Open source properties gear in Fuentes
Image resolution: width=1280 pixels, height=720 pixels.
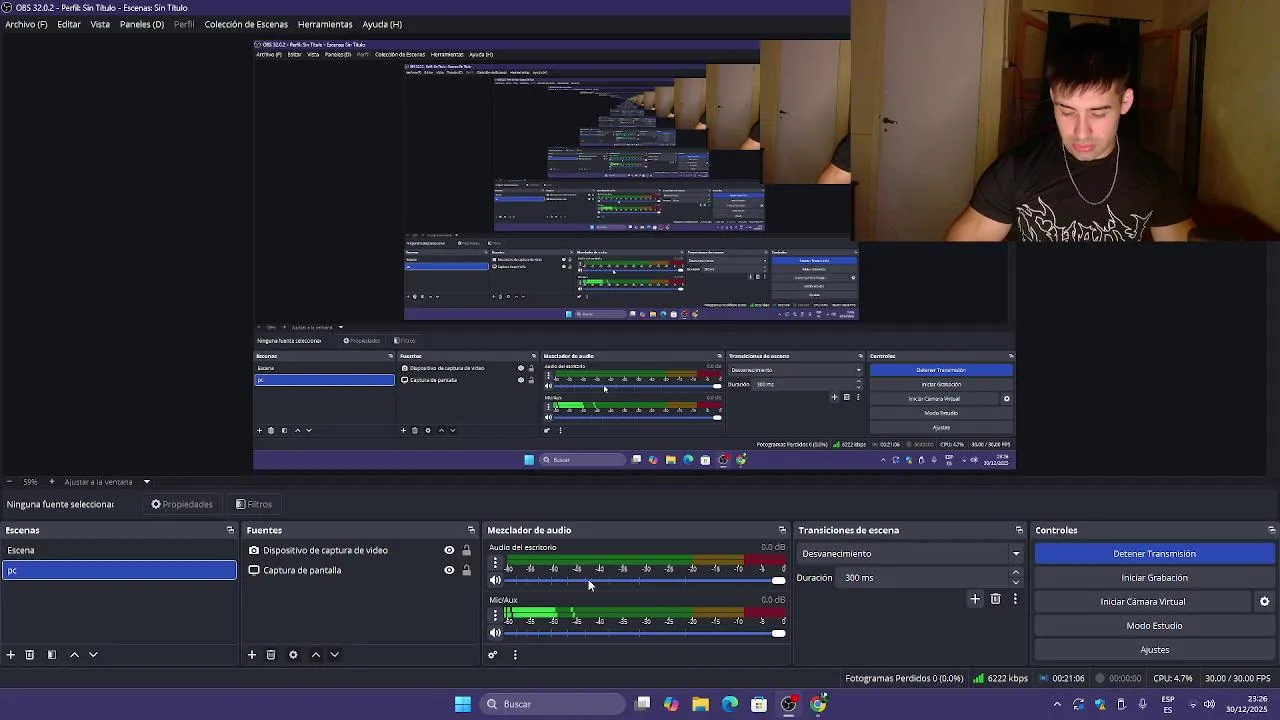point(293,655)
